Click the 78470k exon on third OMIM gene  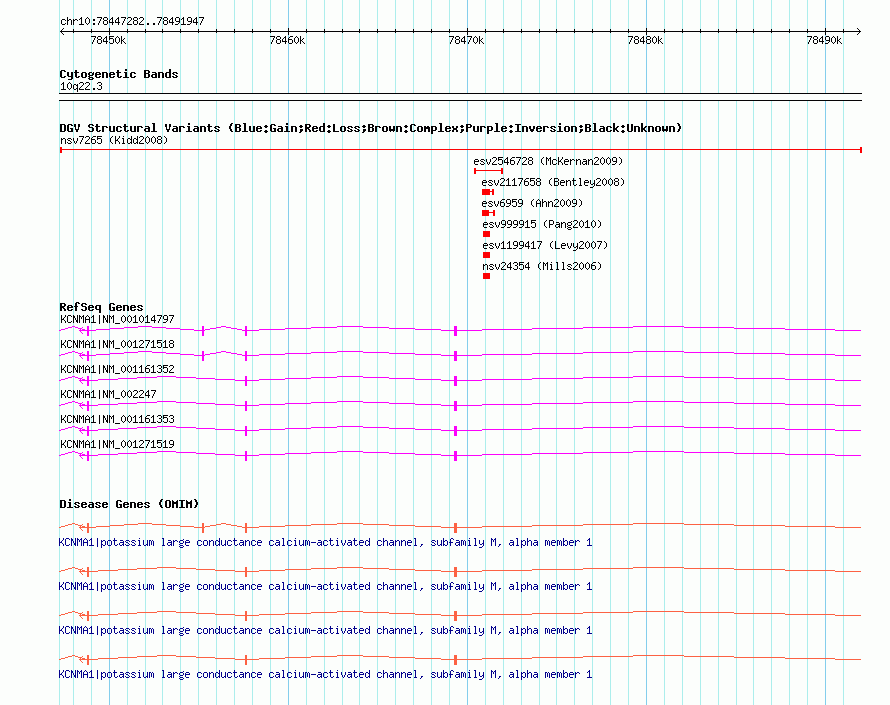click(x=455, y=616)
